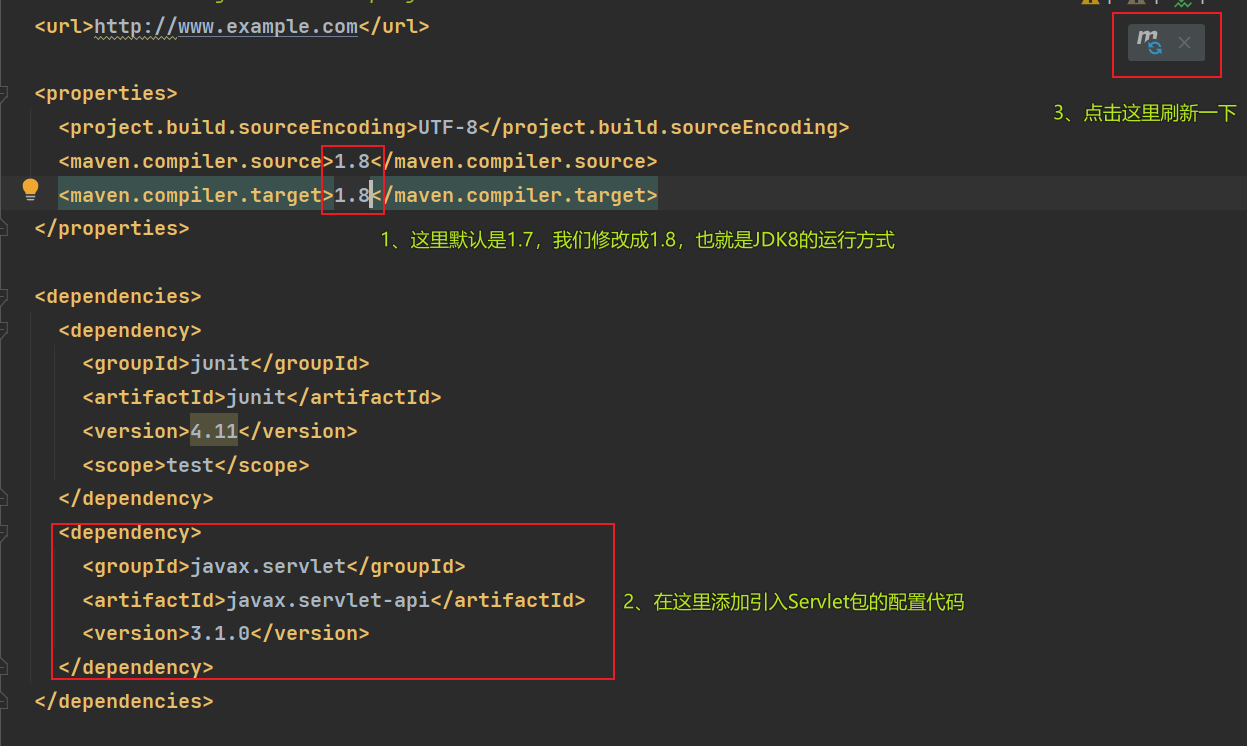The width and height of the screenshot is (1247, 746).
Task: Click the UTF-8 encoding value
Action: point(446,126)
